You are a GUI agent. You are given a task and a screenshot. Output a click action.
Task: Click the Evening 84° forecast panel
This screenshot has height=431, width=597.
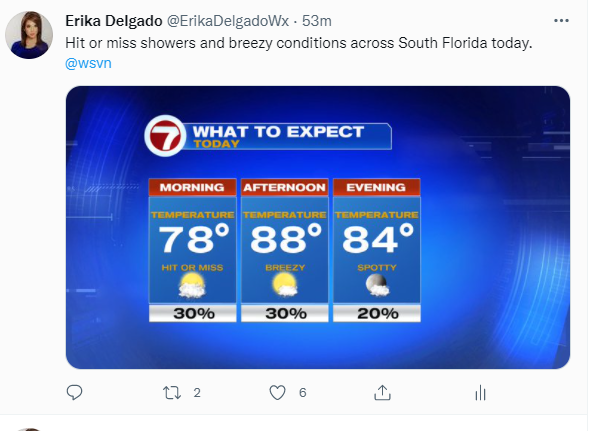click(377, 250)
